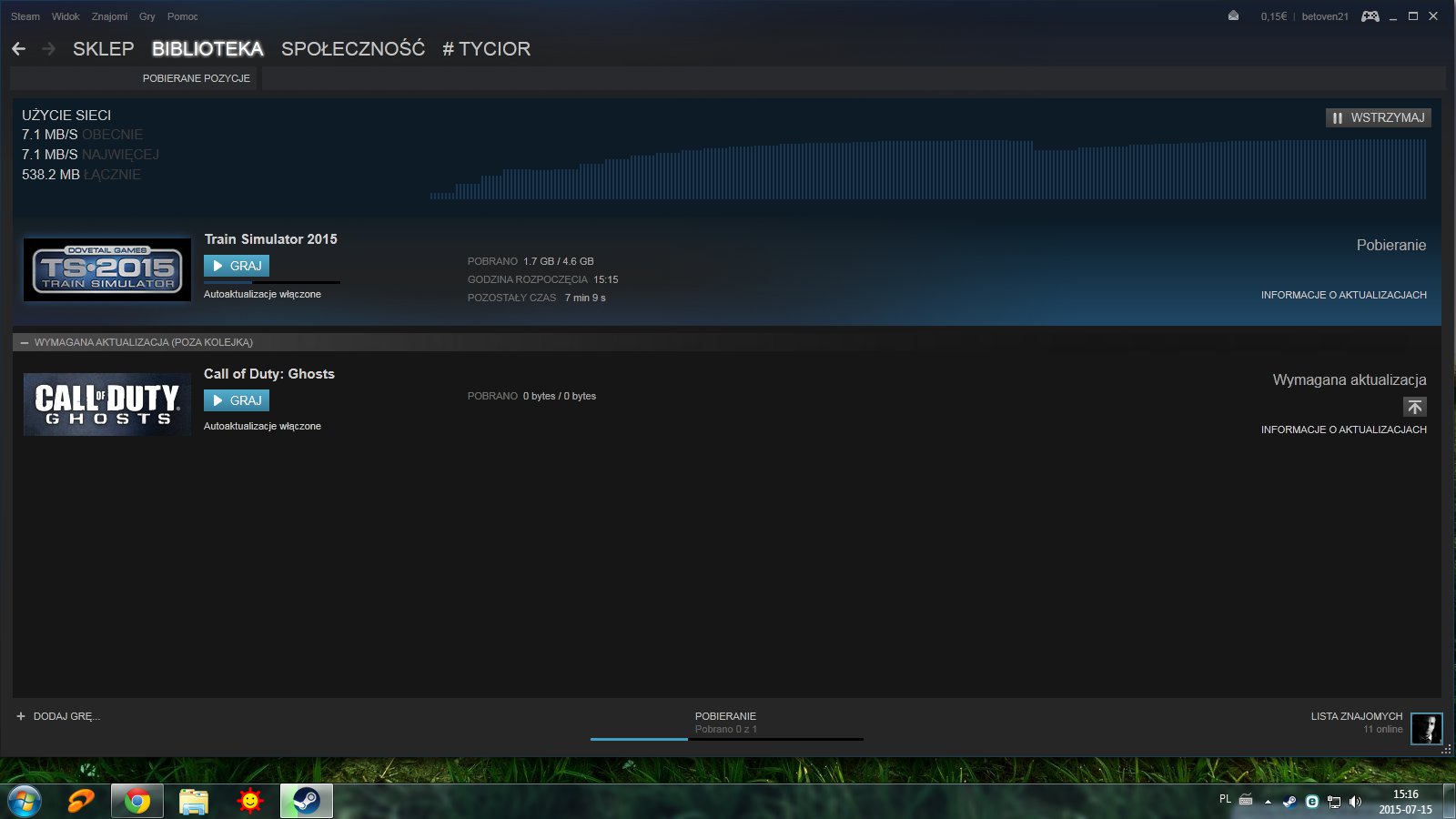Open the betoven21 account dropdown

pyautogui.click(x=1324, y=16)
